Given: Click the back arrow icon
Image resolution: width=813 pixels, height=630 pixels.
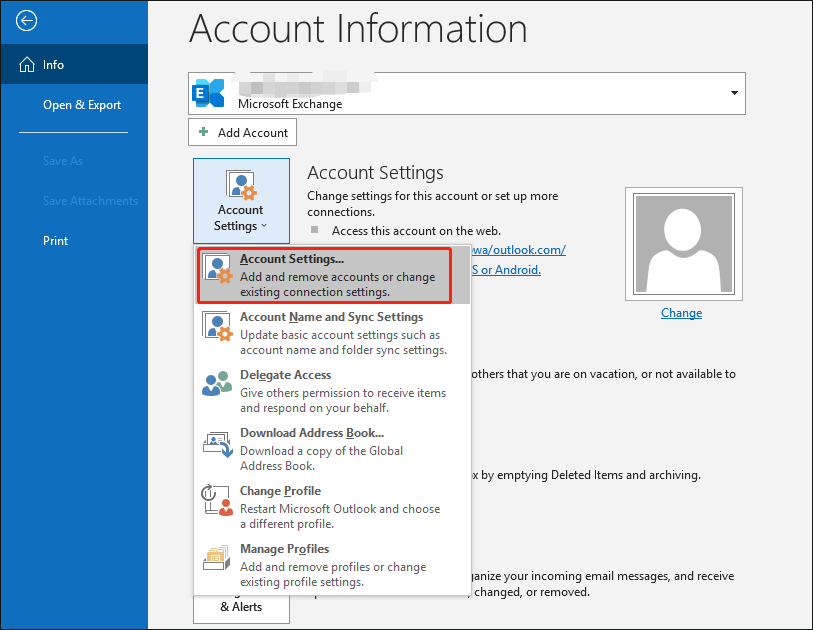Looking at the screenshot, I should tap(27, 20).
